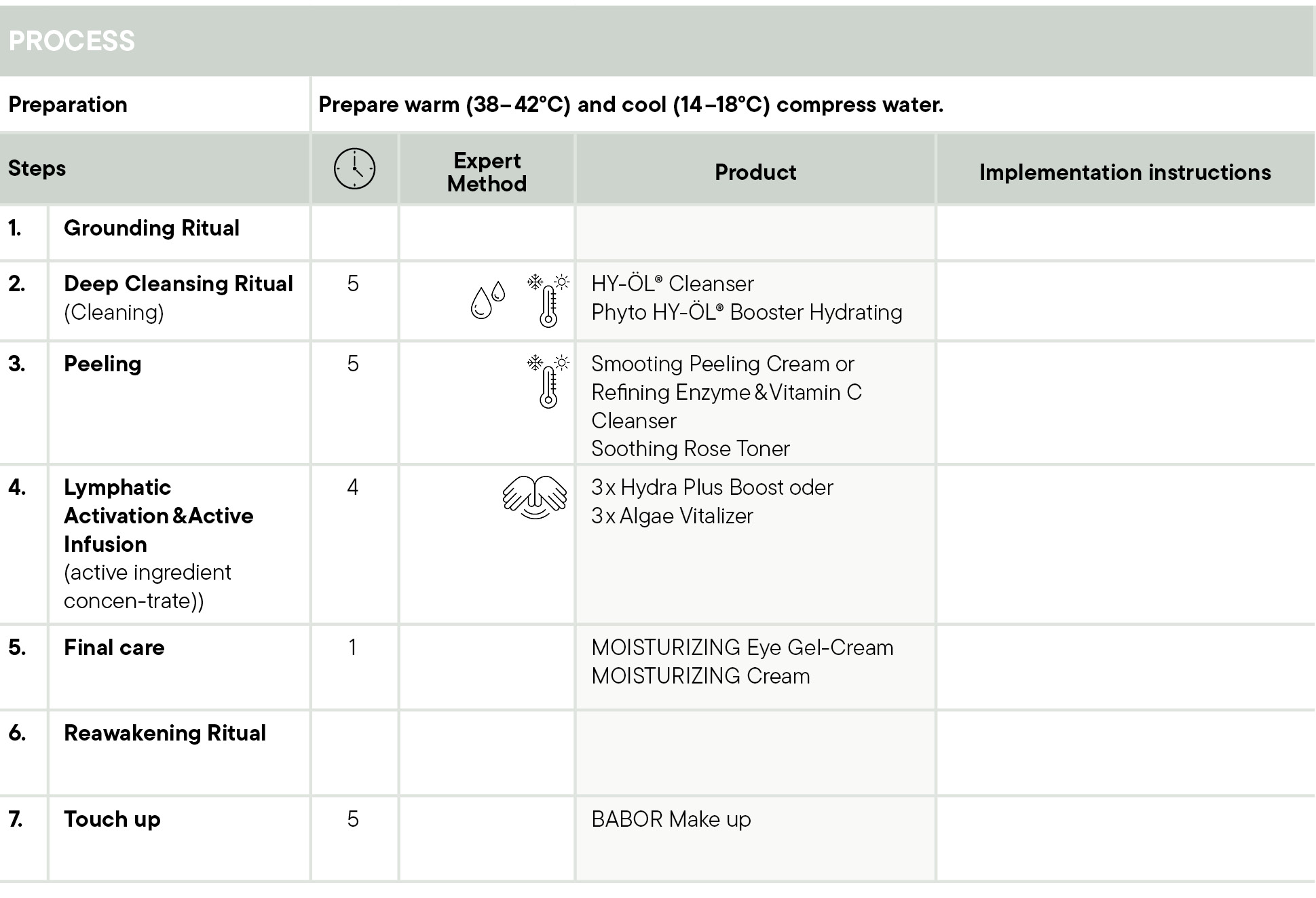Click Soothing Rose Toner product text
Image resolution: width=1316 pixels, height=898 pixels.
tap(690, 449)
